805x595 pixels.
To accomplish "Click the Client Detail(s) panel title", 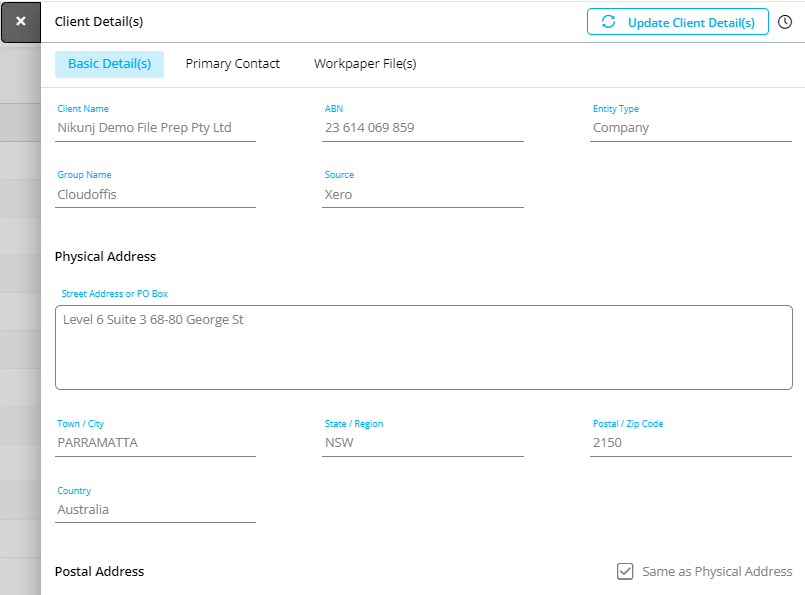I will point(99,22).
